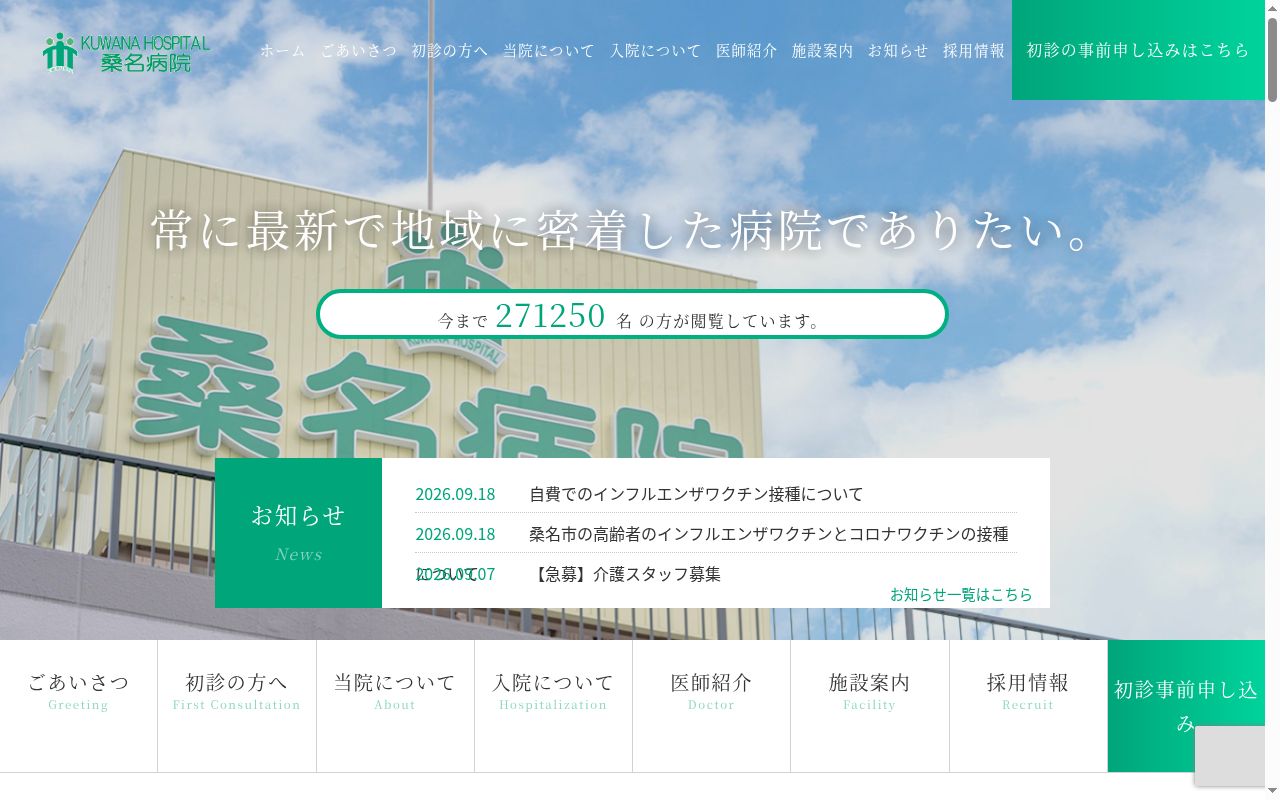Open the 施設案内 Facility tile
The width and height of the screenshot is (1280, 800).
tap(870, 706)
